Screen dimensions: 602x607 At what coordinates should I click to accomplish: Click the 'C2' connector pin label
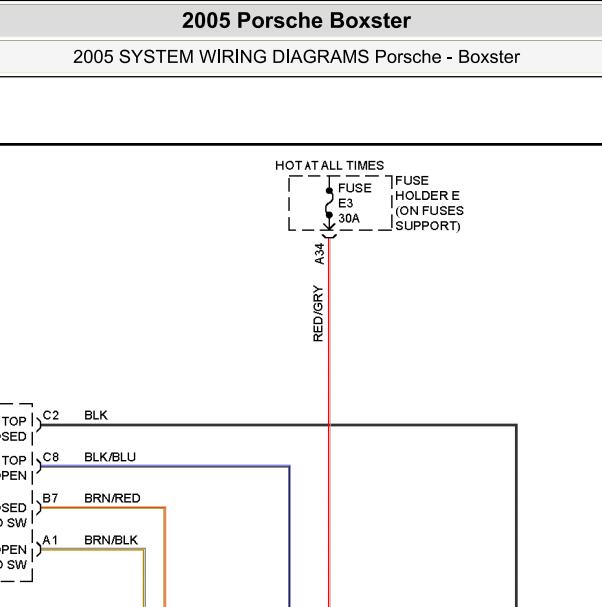tap(51, 415)
